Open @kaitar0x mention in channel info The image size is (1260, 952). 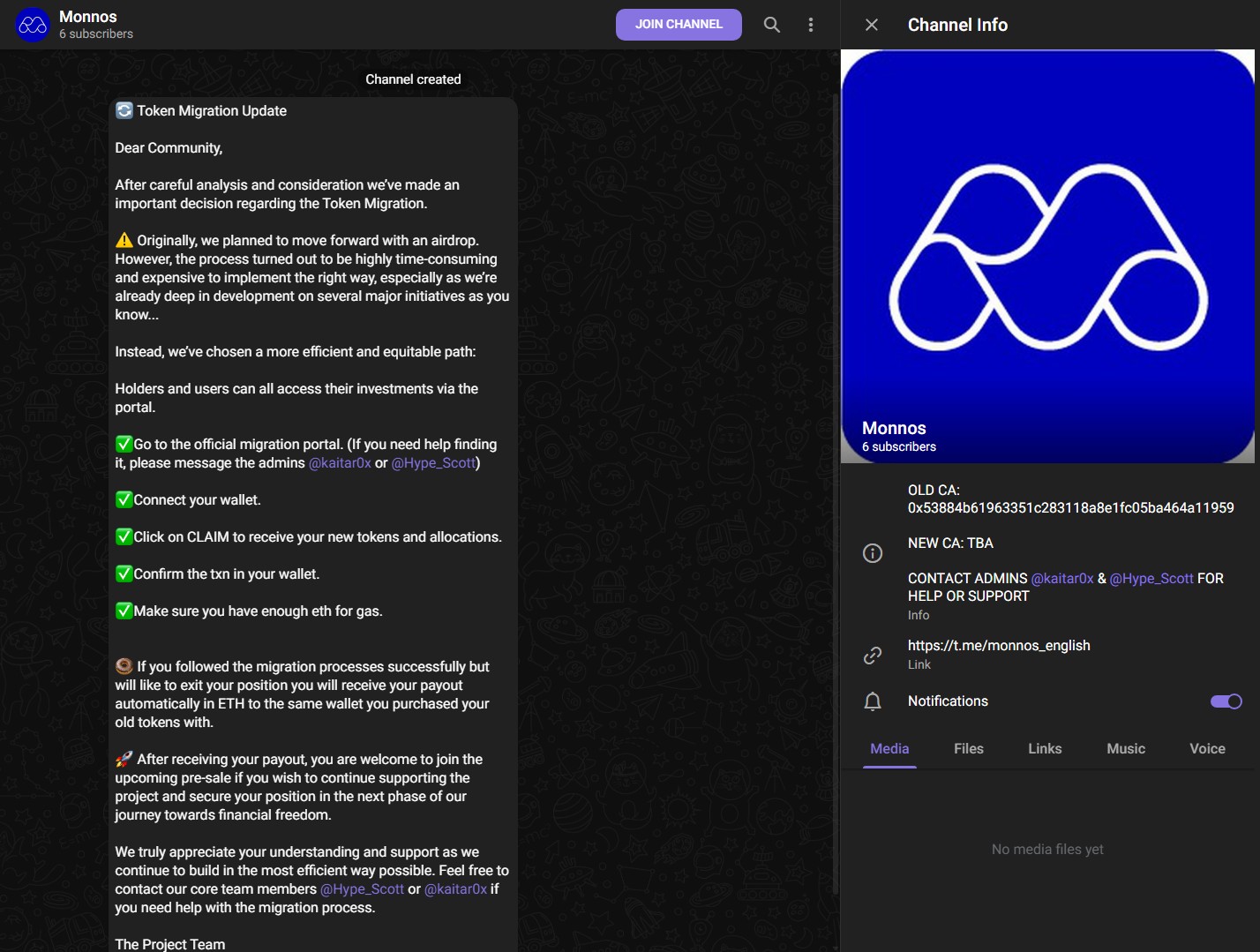pos(1062,579)
